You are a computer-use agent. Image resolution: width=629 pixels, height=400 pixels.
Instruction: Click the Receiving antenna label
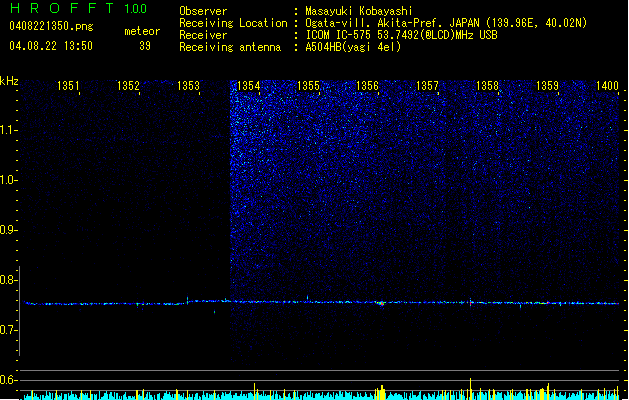(x=230, y=47)
